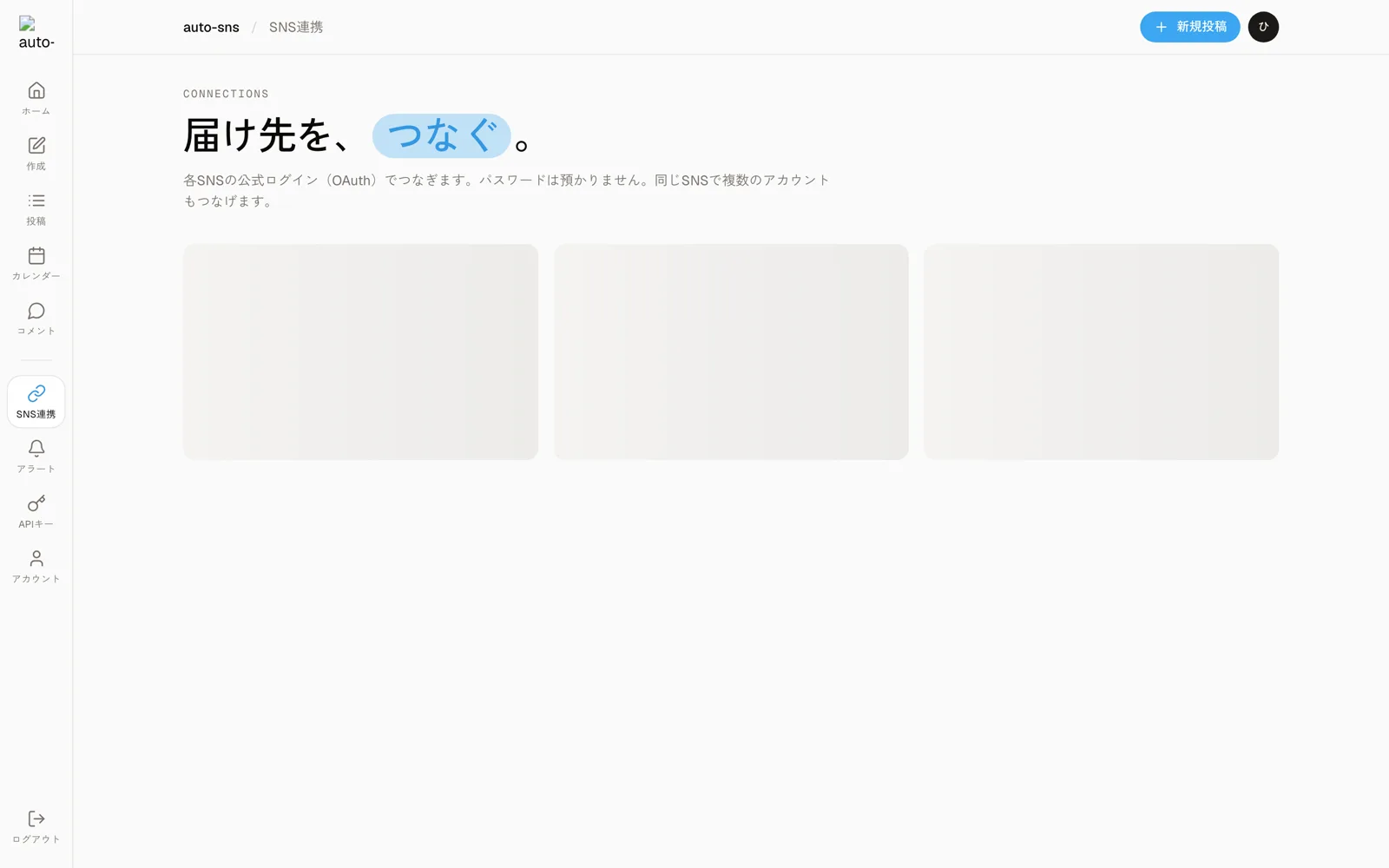Screen dimensions: 1389x868
Task: Open the コメント comments icon
Action: pos(36,311)
